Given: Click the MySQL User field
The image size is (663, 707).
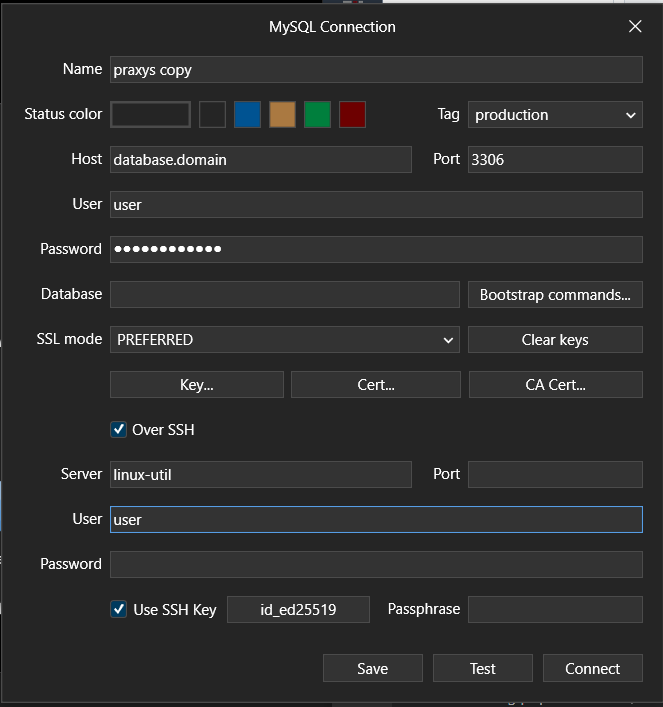Looking at the screenshot, I should [376, 204].
